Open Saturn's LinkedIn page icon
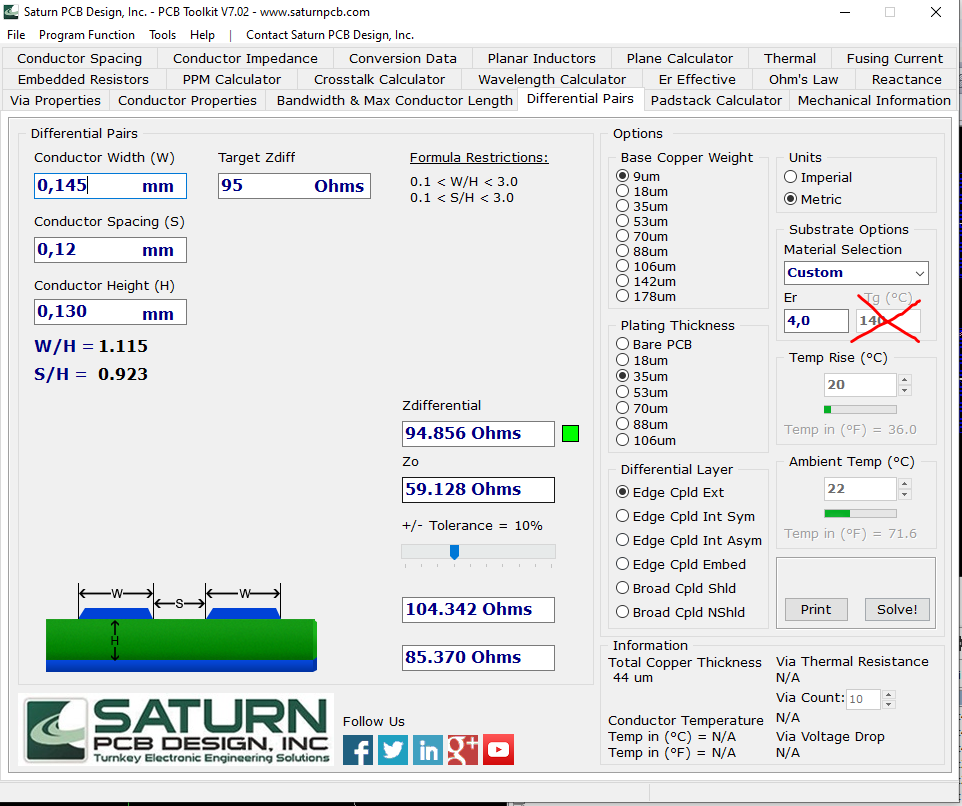Screen dimensions: 962x806 click(428, 750)
